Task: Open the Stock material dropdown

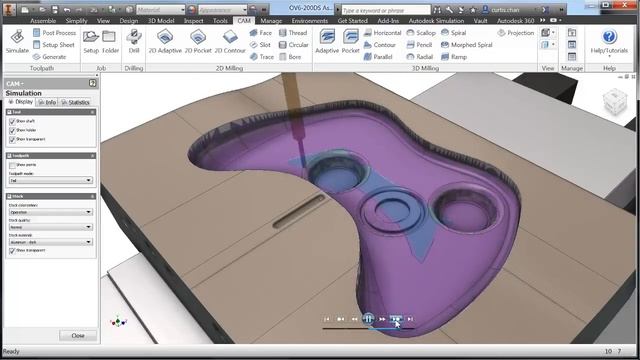Action: pos(51,242)
